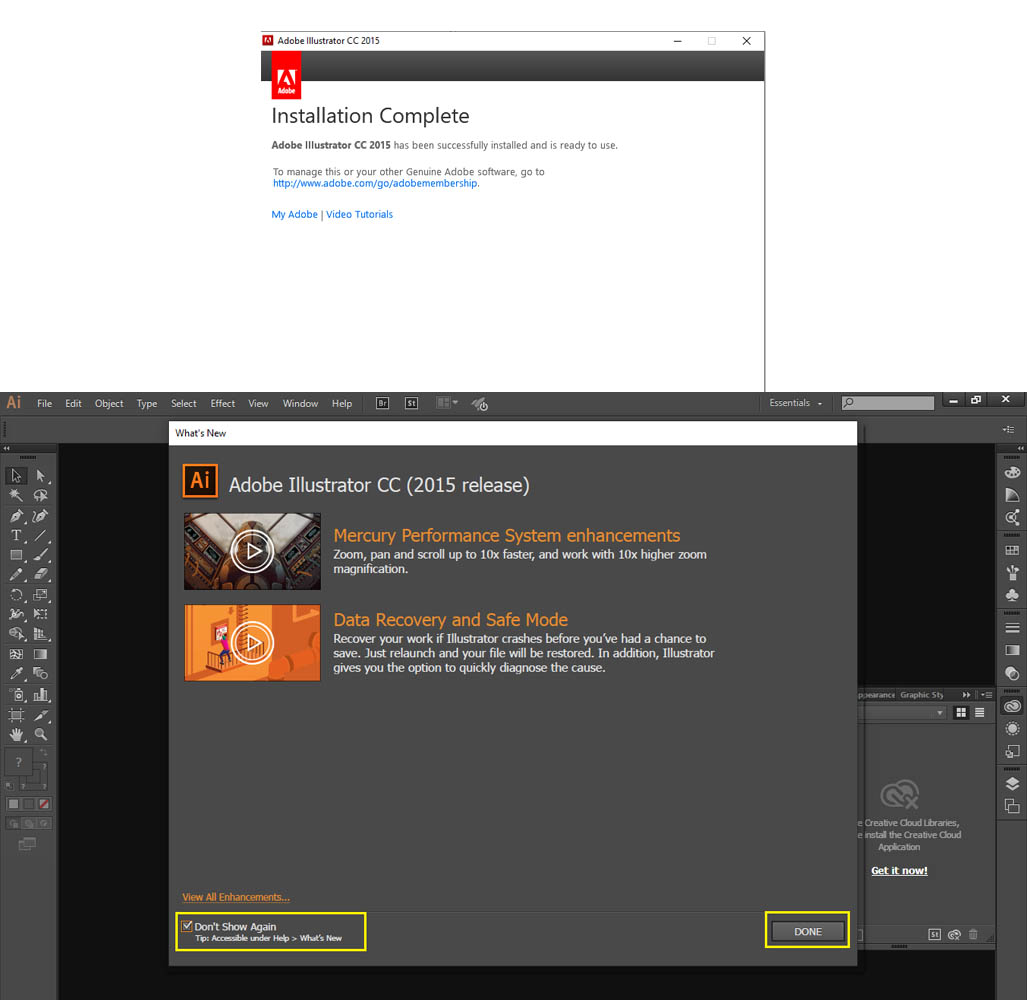
Task: Open the File menu
Action: [45, 403]
